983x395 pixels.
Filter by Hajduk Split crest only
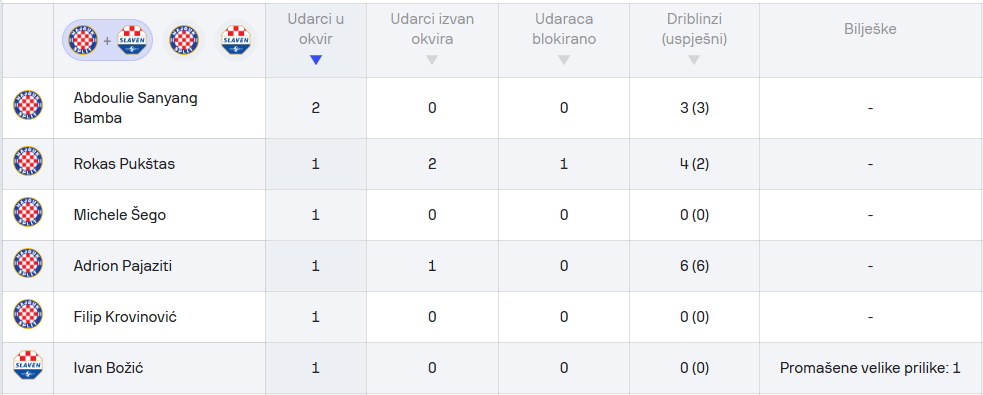(x=184, y=40)
